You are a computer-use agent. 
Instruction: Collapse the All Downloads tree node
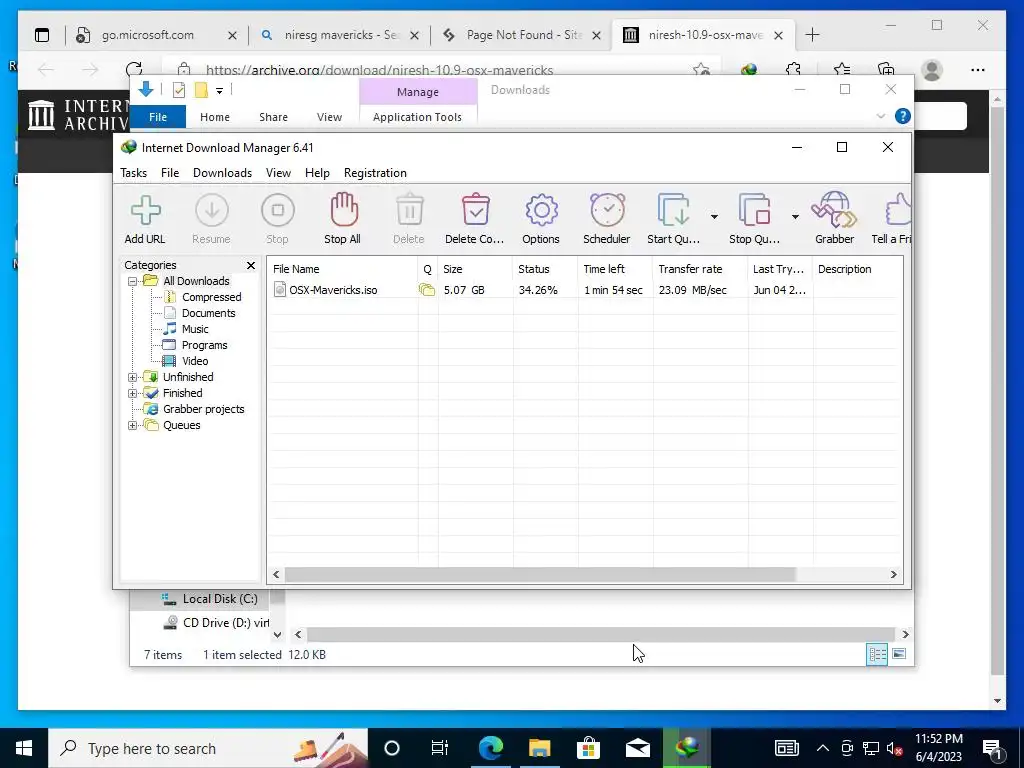pyautogui.click(x=133, y=281)
